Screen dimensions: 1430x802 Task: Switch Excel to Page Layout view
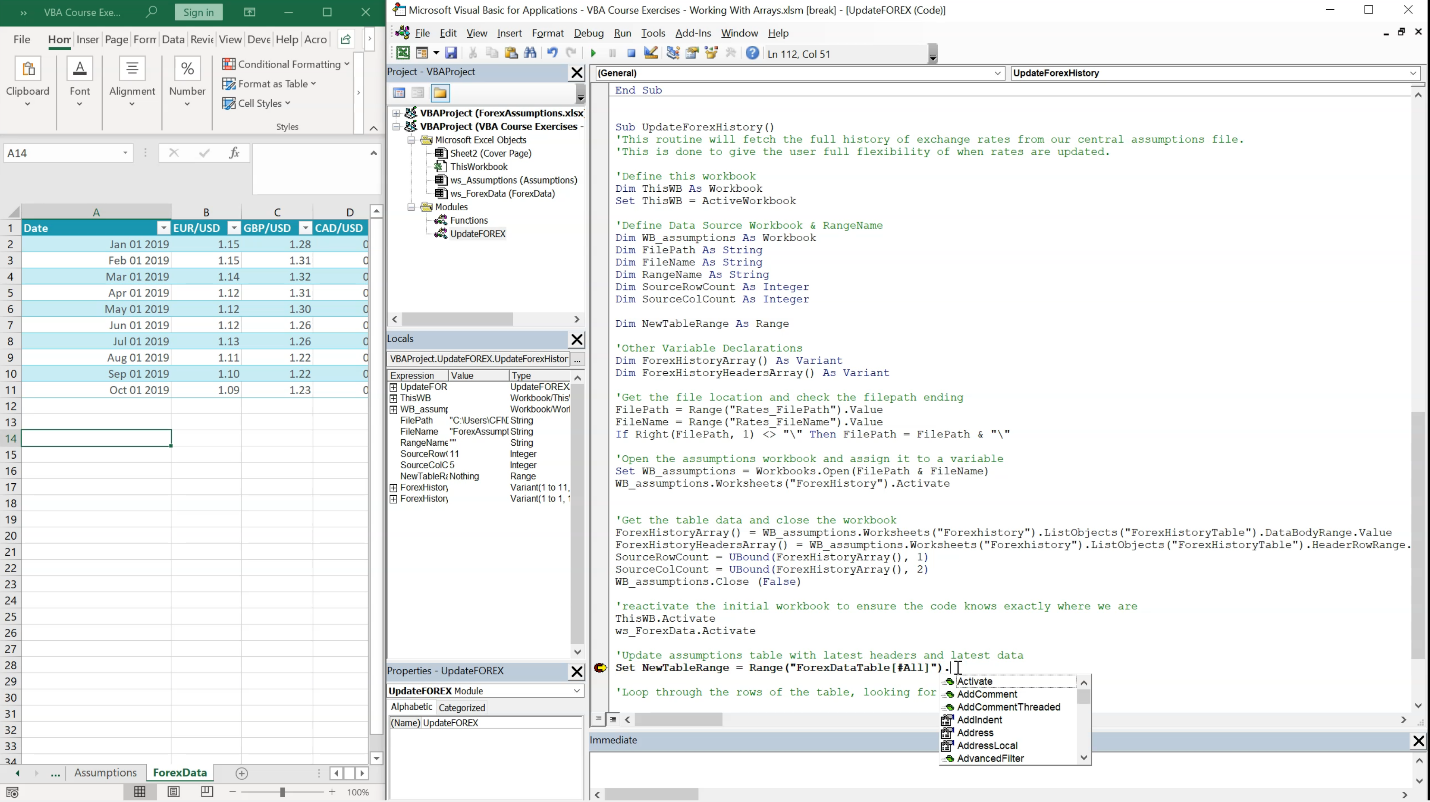[174, 791]
